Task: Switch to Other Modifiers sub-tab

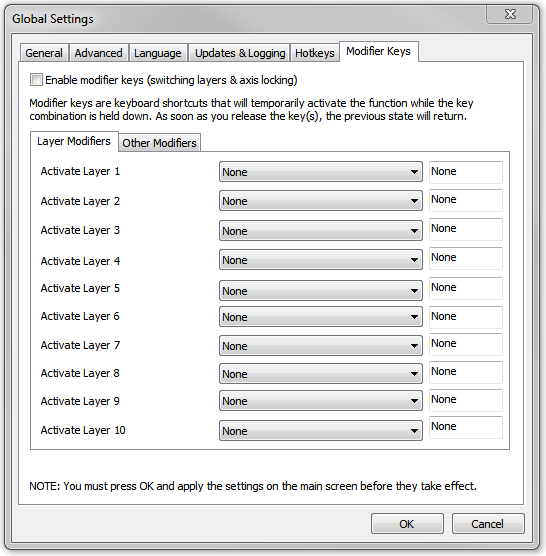Action: tap(159, 143)
